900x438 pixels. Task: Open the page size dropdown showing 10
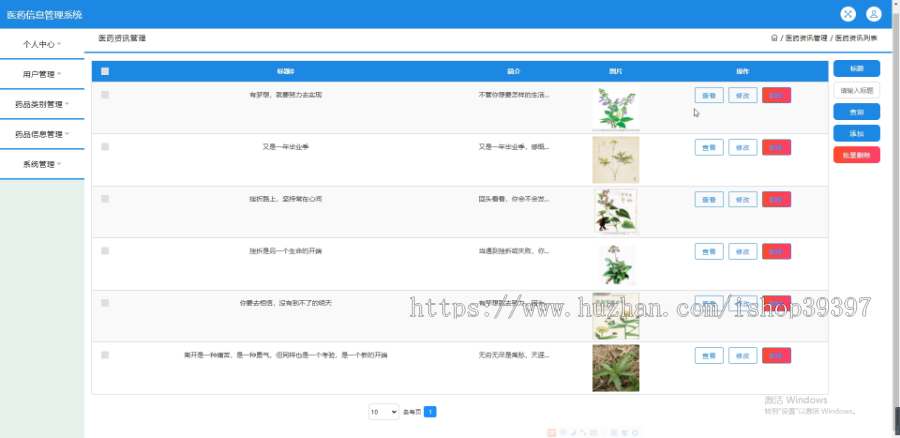[x=383, y=412]
